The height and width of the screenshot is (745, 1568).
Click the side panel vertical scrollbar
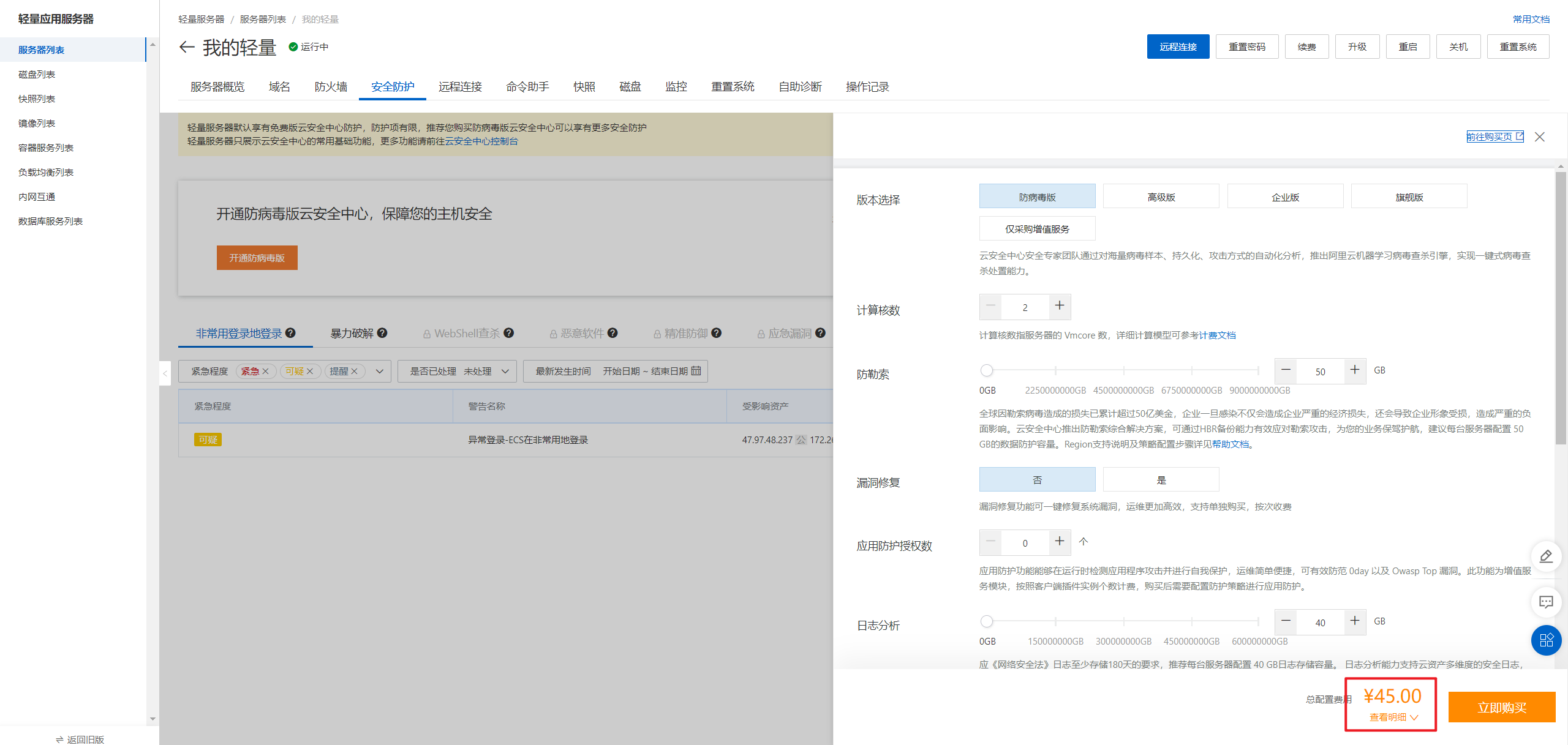[x=1561, y=308]
